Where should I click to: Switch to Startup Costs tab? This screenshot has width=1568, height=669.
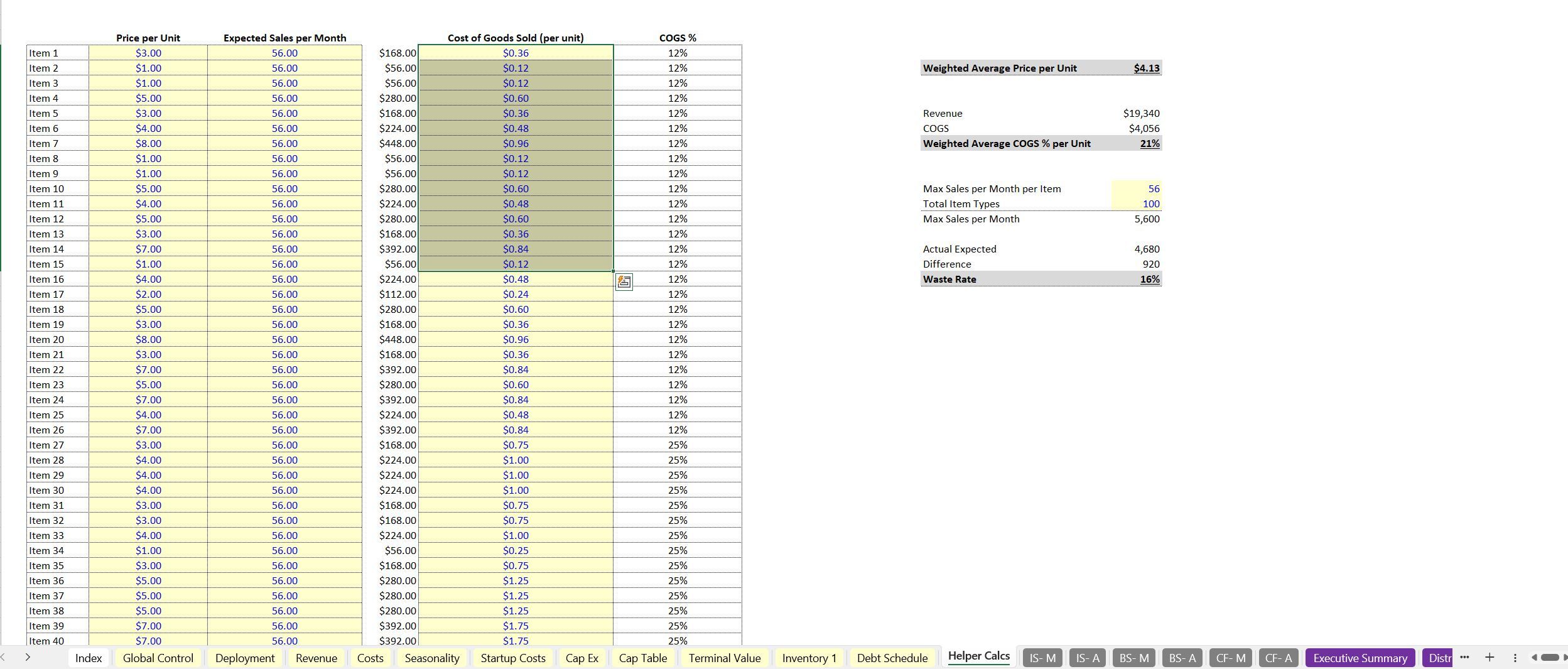pos(513,658)
